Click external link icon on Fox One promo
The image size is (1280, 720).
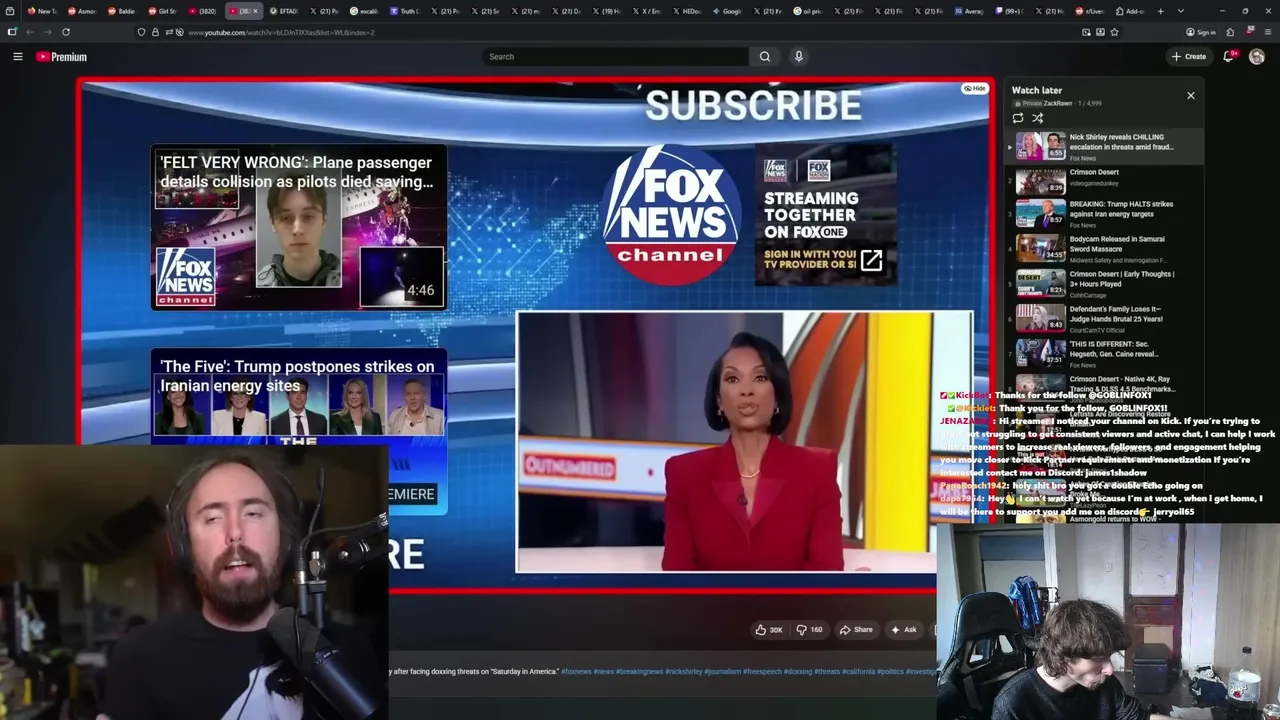[872, 261]
